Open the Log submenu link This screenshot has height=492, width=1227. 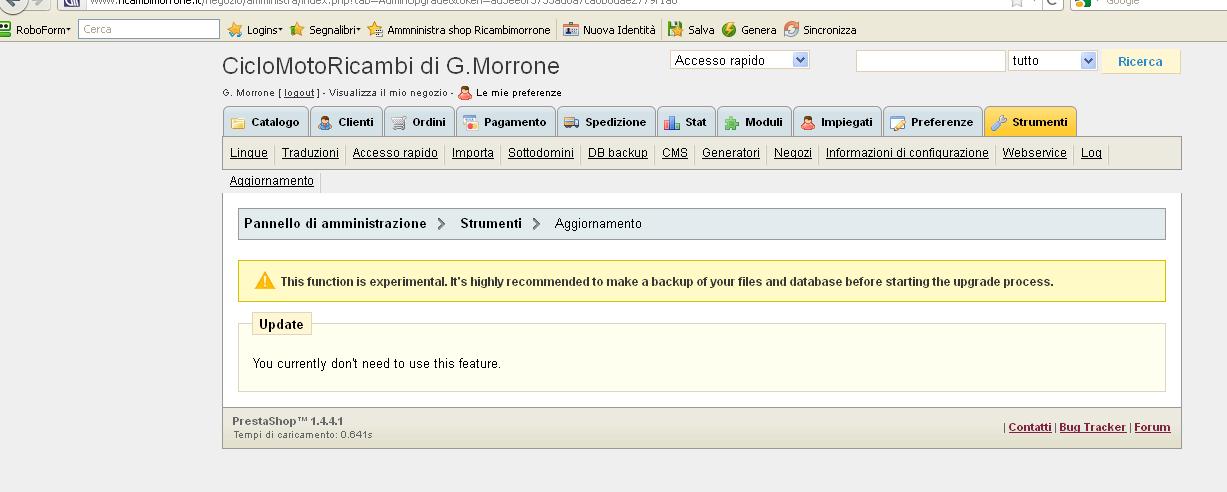(x=1091, y=153)
